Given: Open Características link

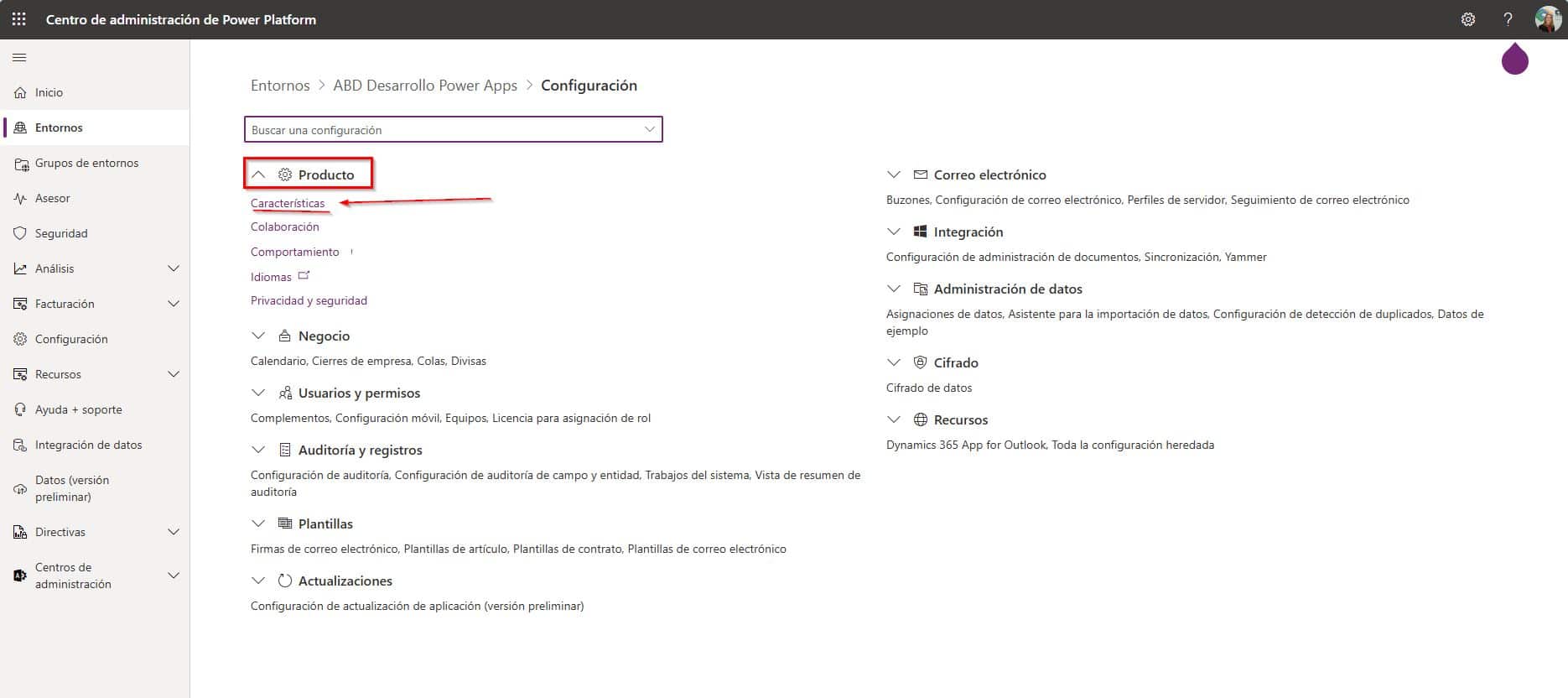Looking at the screenshot, I should 288,203.
